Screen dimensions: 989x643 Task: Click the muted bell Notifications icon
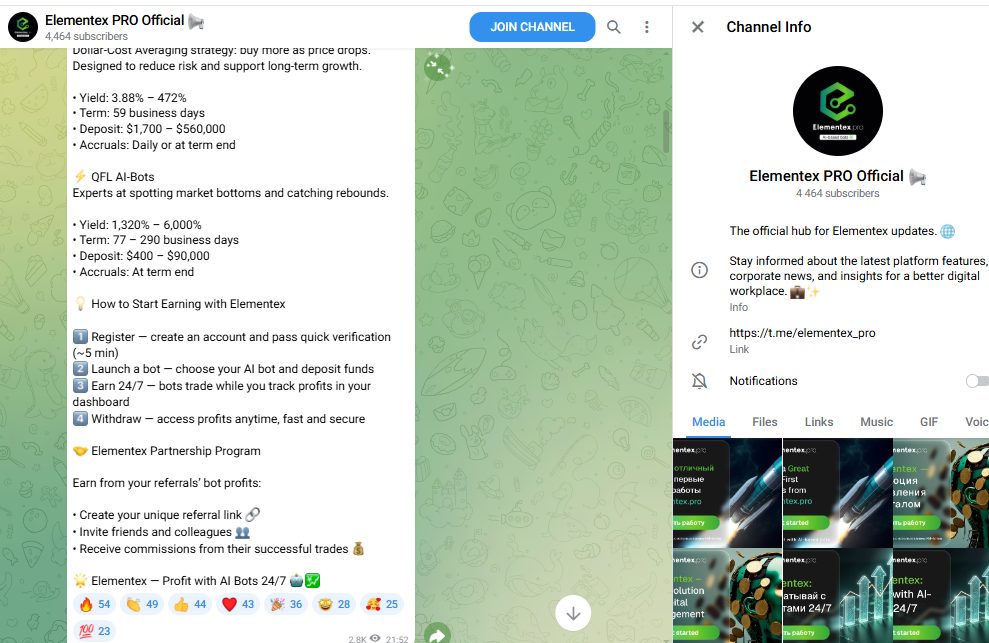coord(699,381)
